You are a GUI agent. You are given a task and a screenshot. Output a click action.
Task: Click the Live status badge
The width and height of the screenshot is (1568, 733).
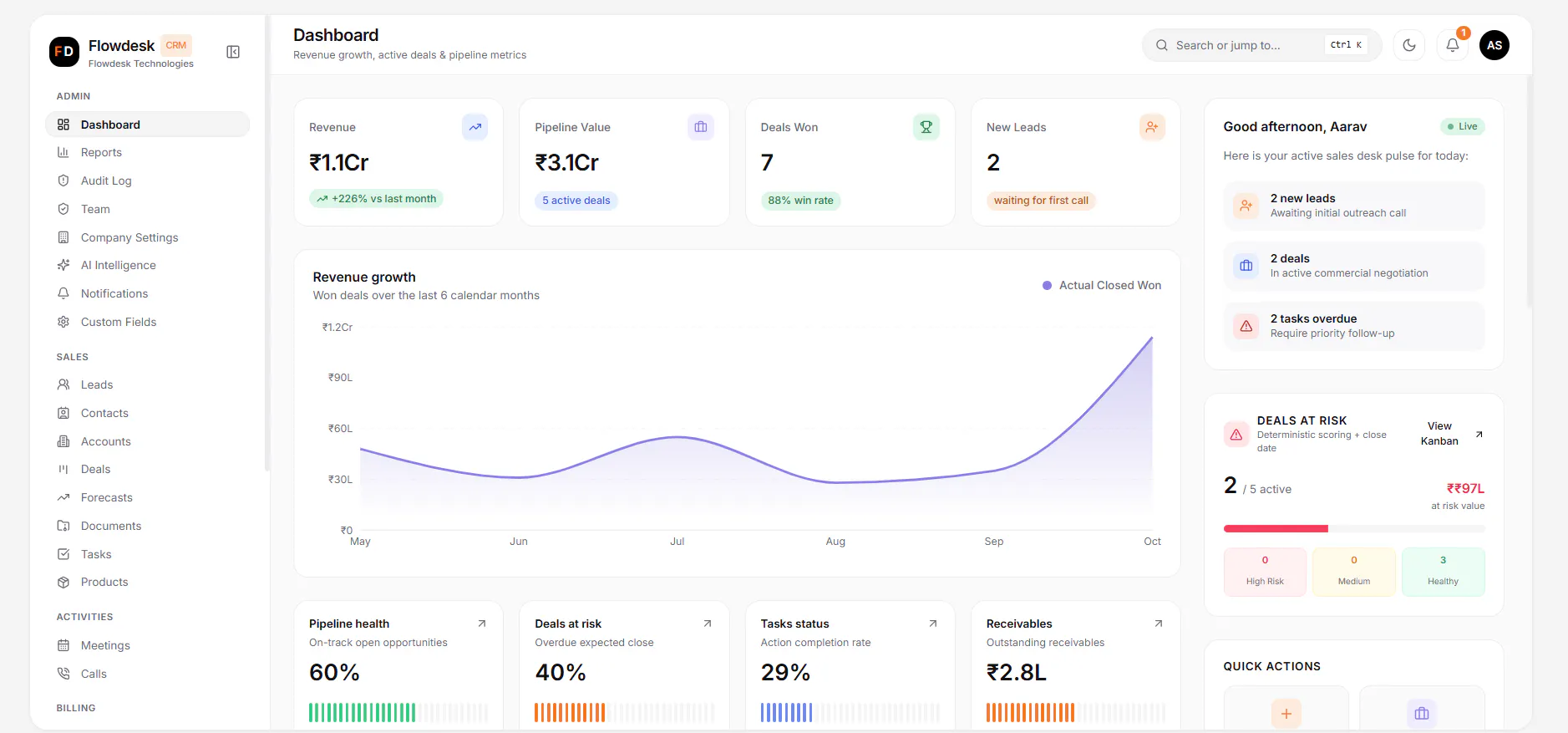click(1462, 126)
